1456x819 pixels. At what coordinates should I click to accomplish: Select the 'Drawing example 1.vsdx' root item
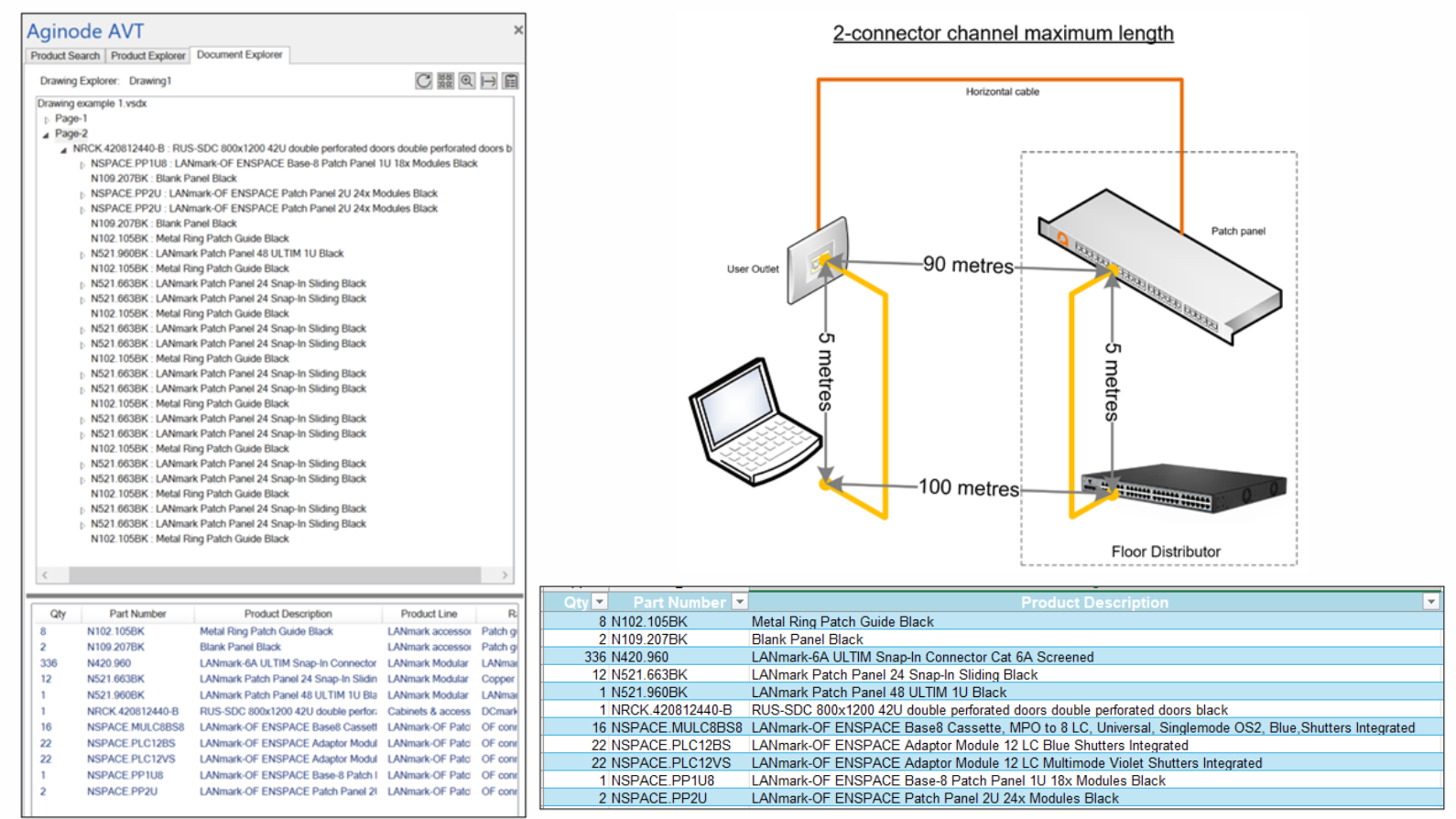92,104
